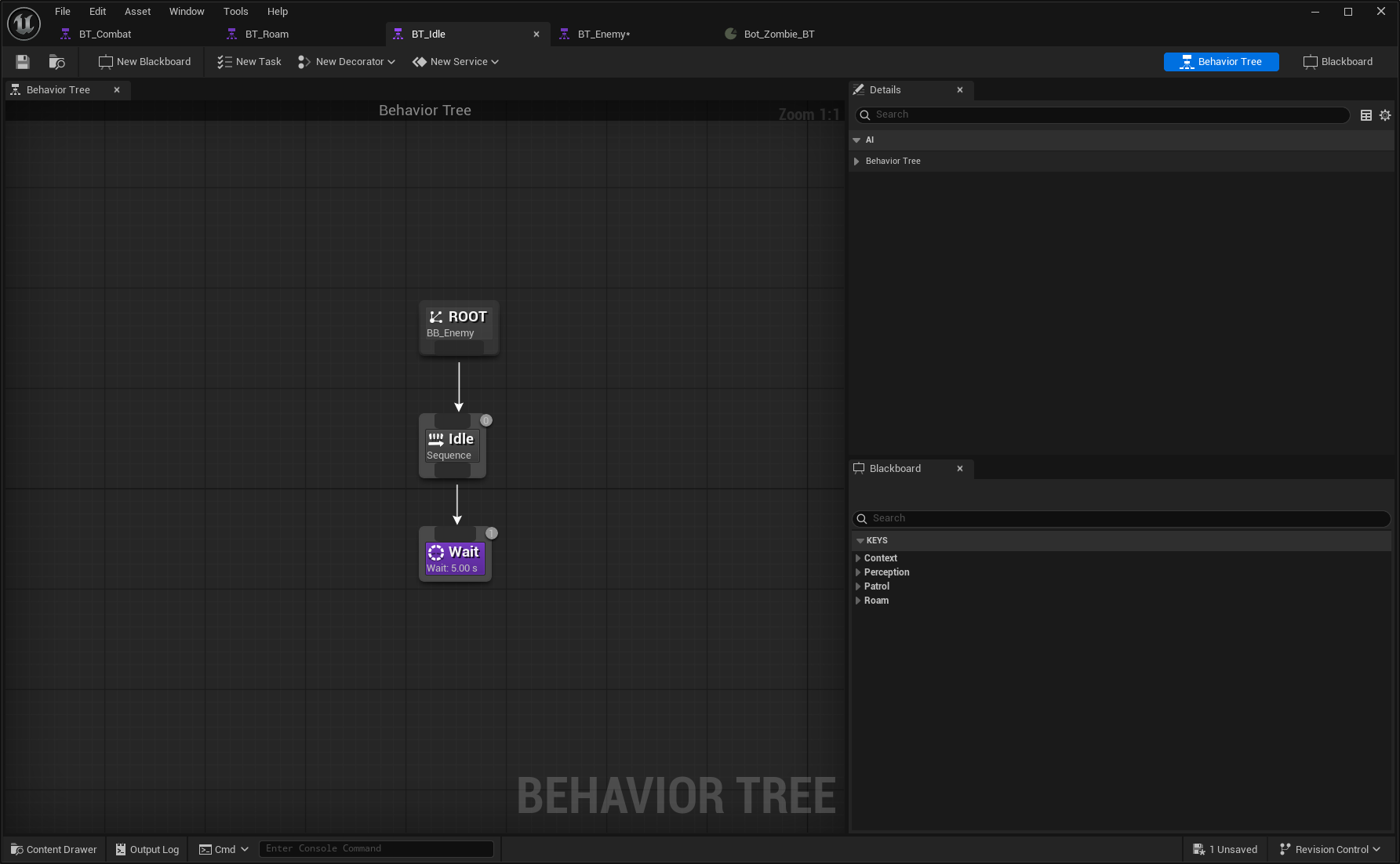Open the New Service dropdown
The width and height of the screenshot is (1400, 864).
[456, 61]
